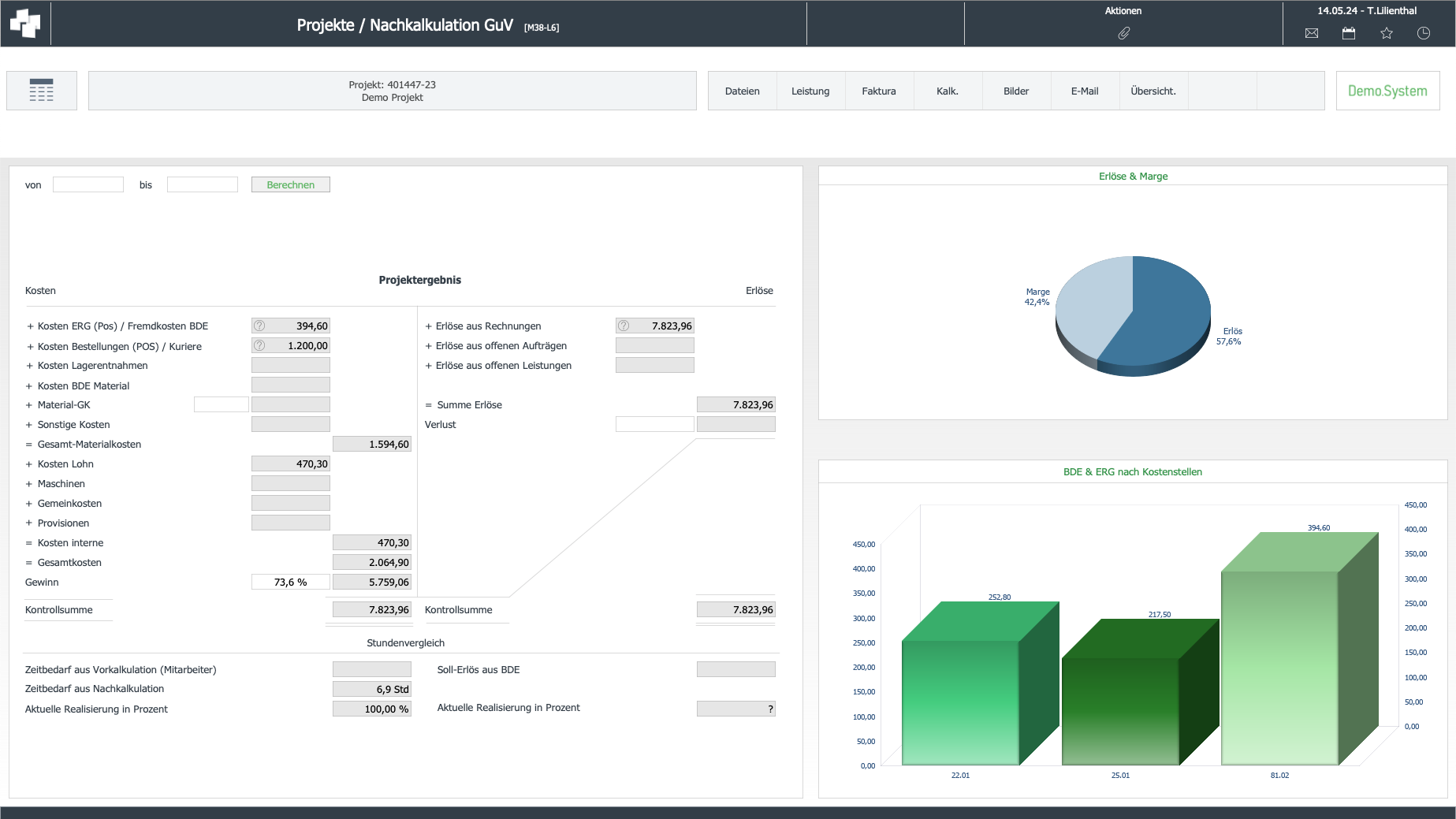Click the 'bis' date input field

[x=203, y=184]
